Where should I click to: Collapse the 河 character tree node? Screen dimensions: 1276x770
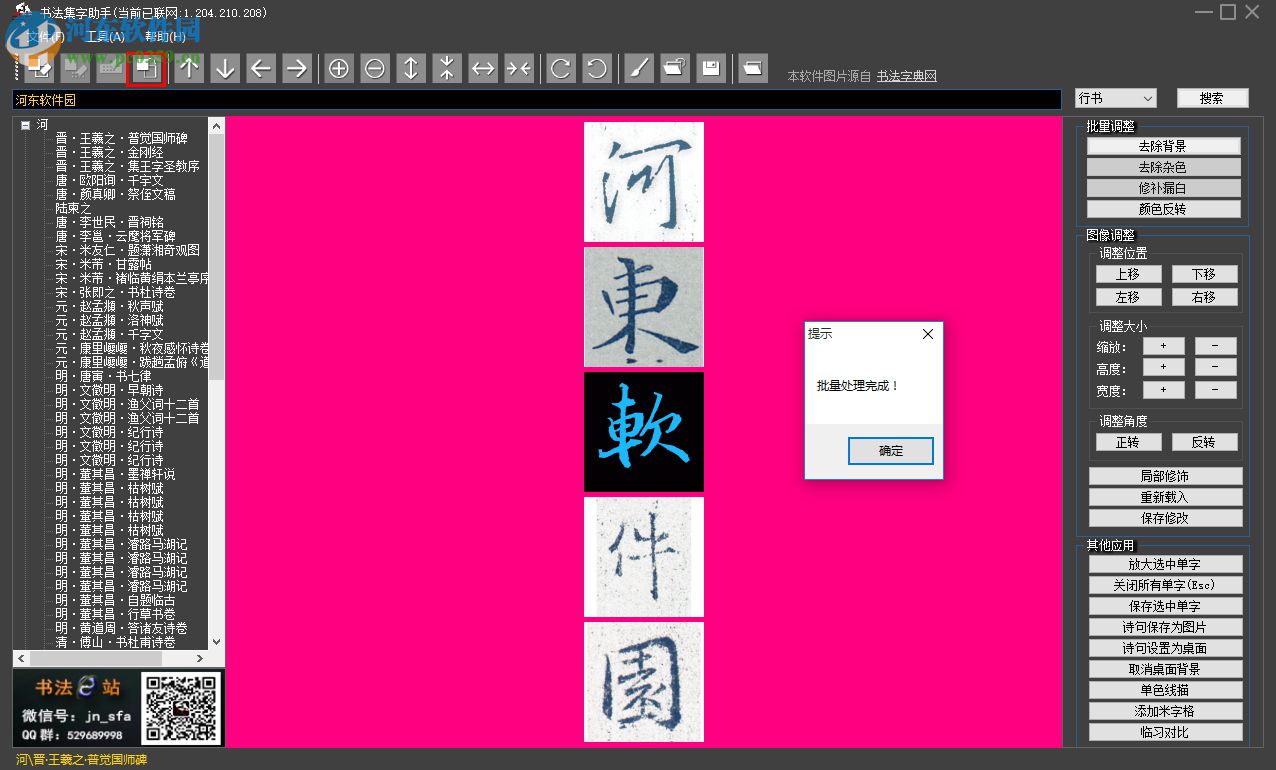click(x=24, y=123)
